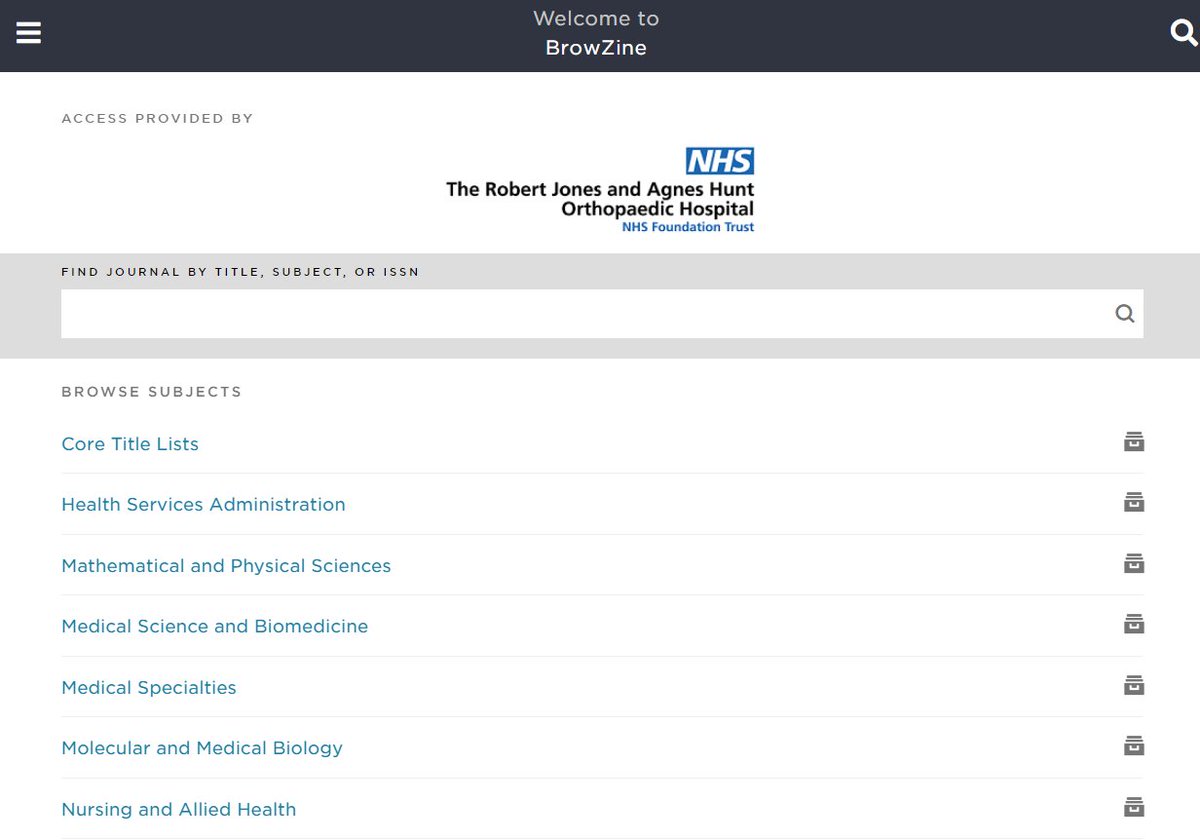1200x840 pixels.
Task: Click the bookshelf icon beside Core Title Lists
Action: 1133,441
